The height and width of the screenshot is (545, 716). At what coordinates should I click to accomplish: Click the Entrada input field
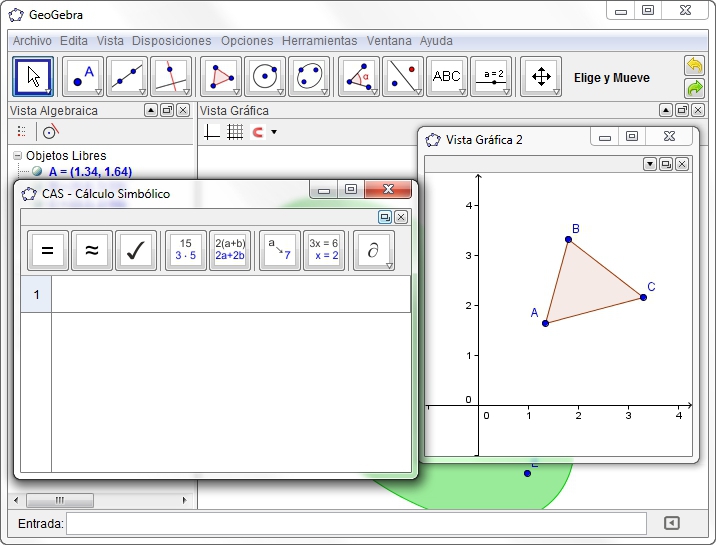coord(357,524)
